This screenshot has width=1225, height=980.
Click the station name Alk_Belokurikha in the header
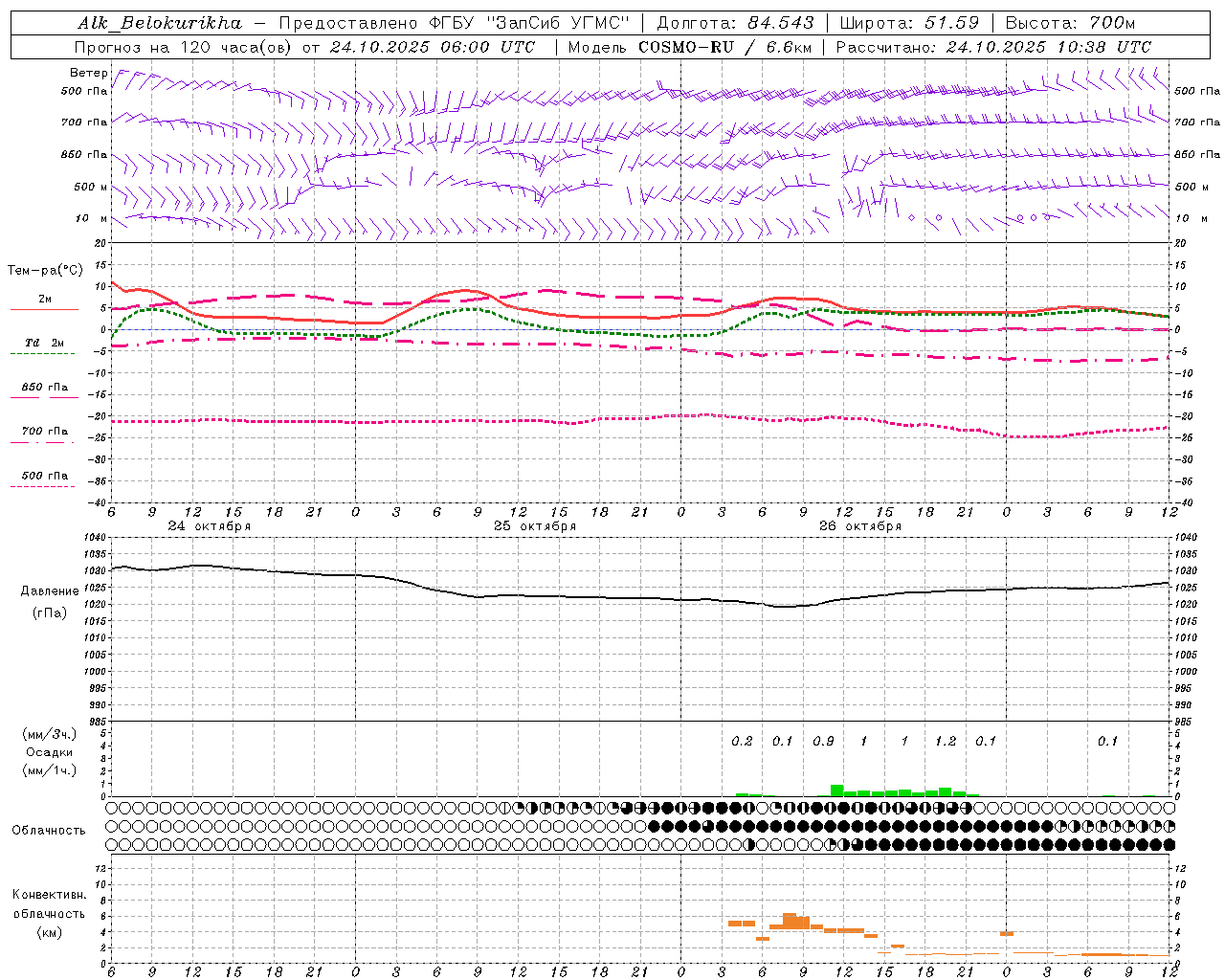(x=160, y=23)
